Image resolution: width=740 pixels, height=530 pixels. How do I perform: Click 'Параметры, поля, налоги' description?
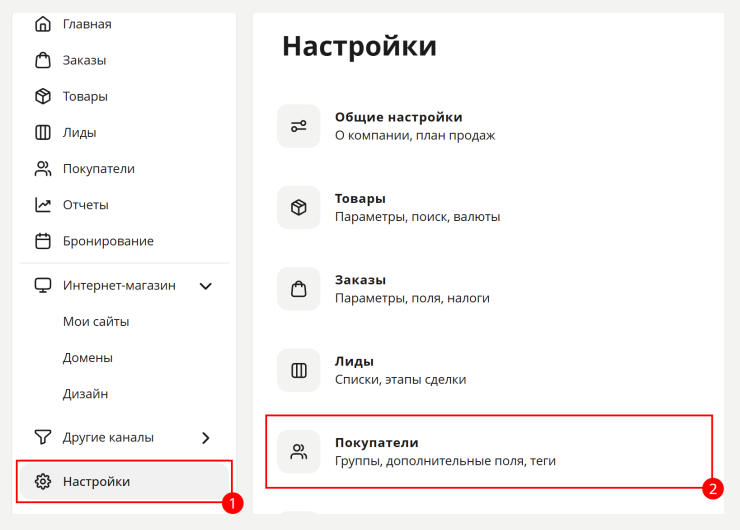(412, 298)
